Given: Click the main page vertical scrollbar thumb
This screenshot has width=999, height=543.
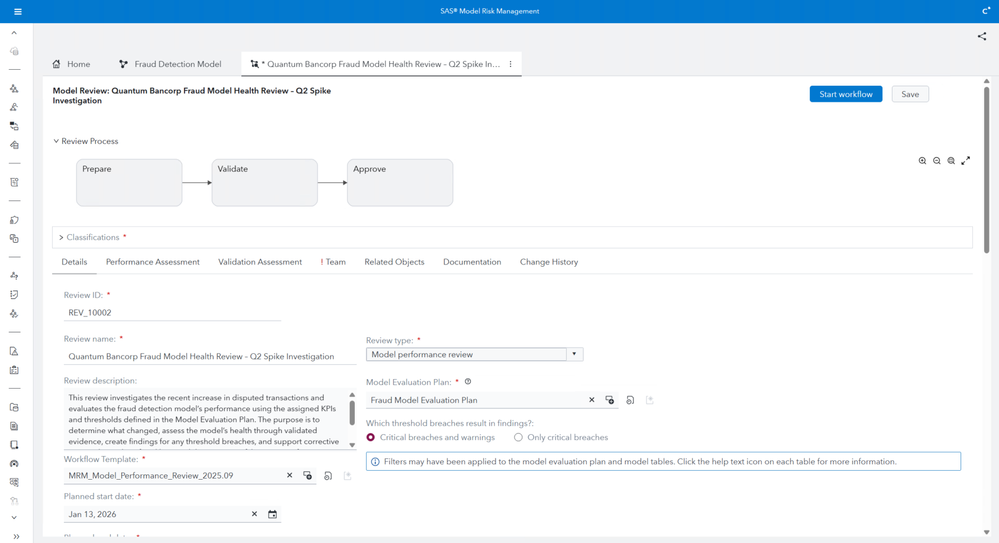Looking at the screenshot, I should click(986, 169).
